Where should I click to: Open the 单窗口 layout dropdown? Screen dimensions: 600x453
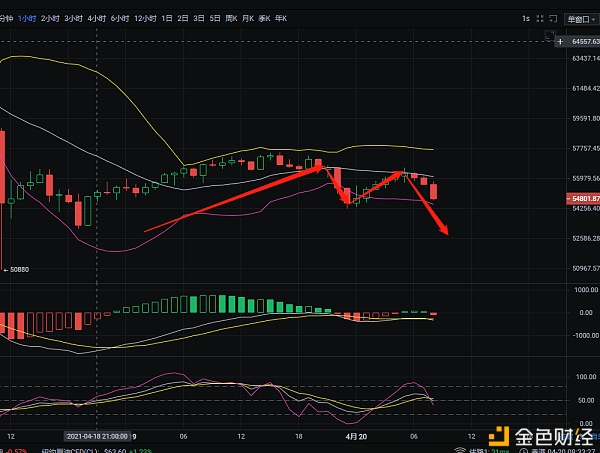coord(581,19)
